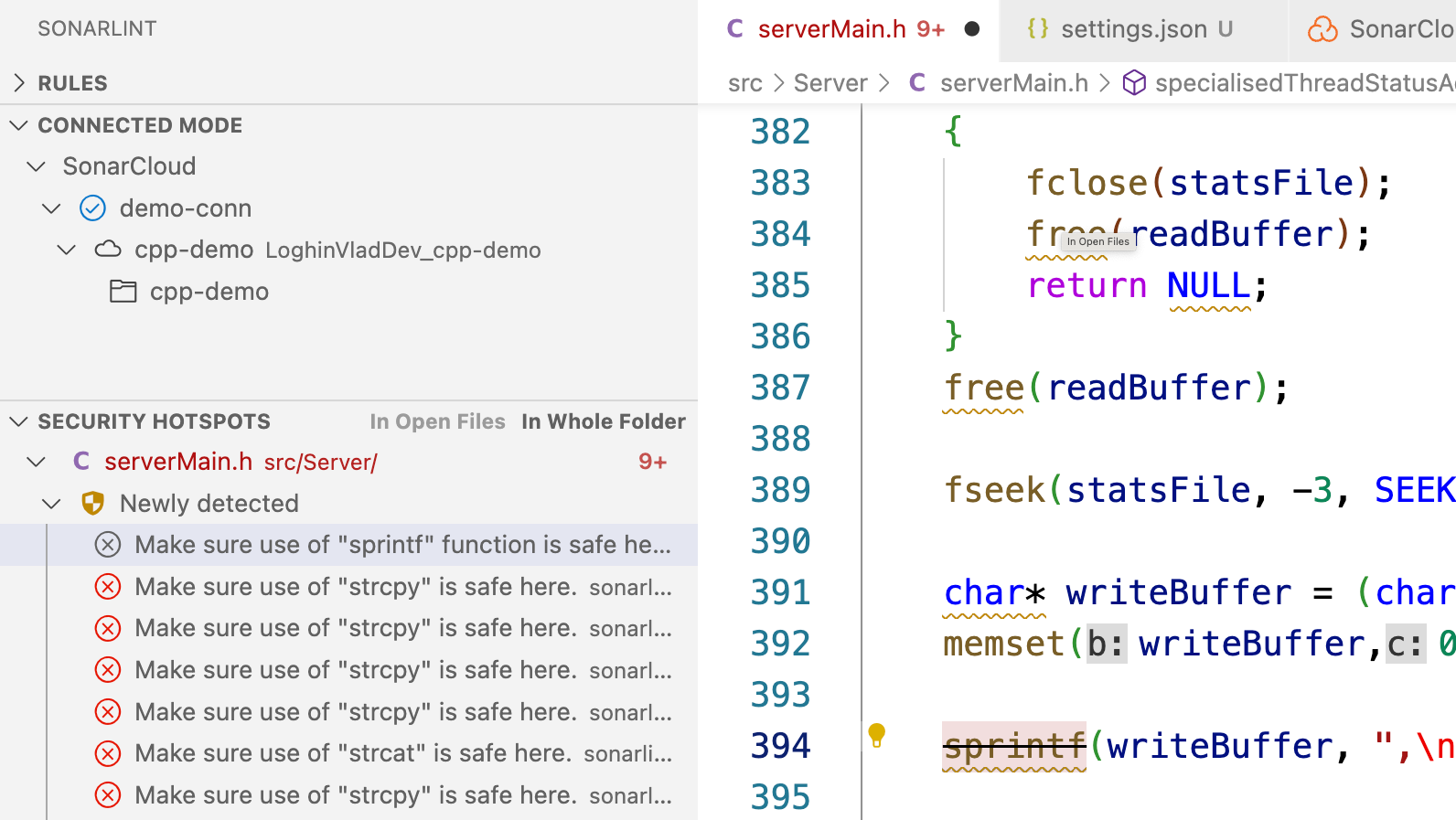Expand the RULES section chevron
The height and width of the screenshot is (820, 1456).
(x=19, y=83)
